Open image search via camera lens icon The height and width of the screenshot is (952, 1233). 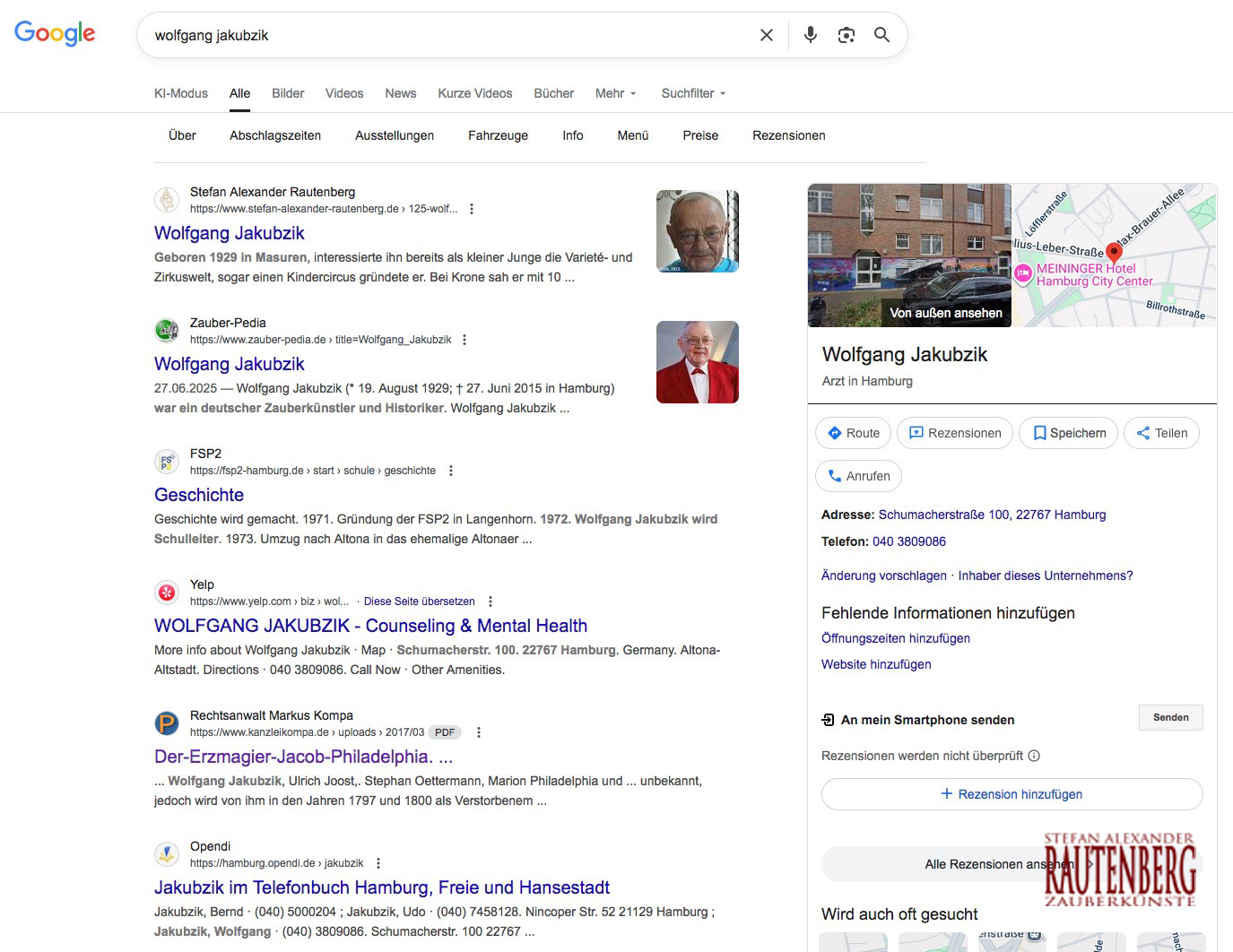pyautogui.click(x=846, y=35)
